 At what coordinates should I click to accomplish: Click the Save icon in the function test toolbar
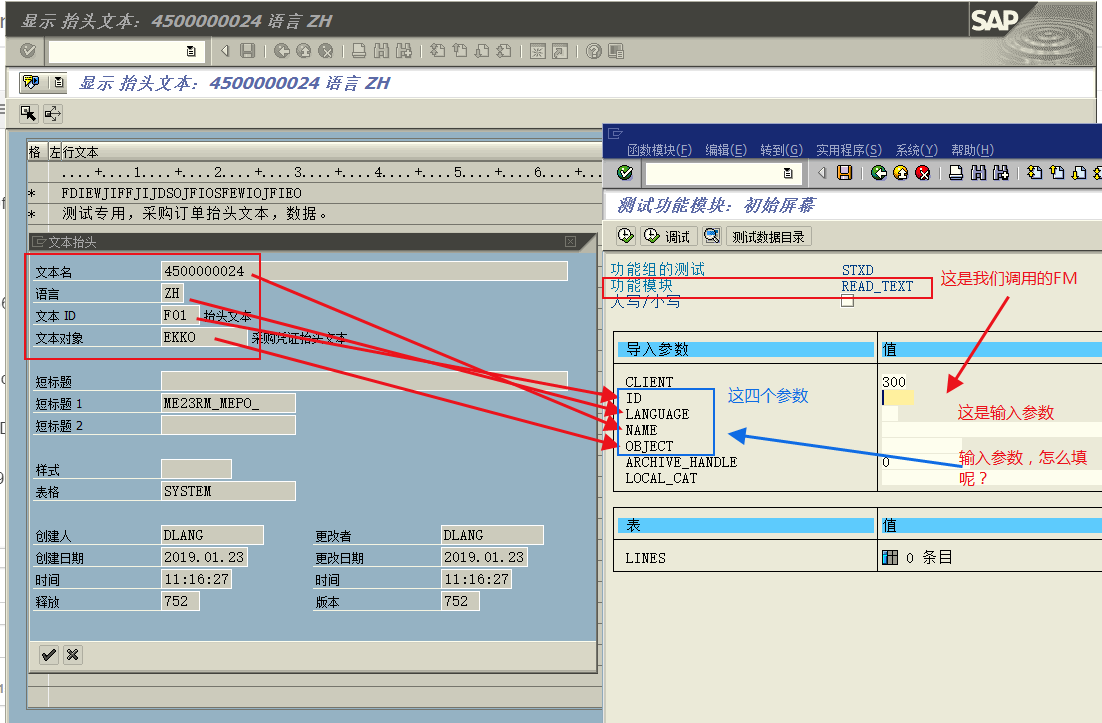point(844,173)
